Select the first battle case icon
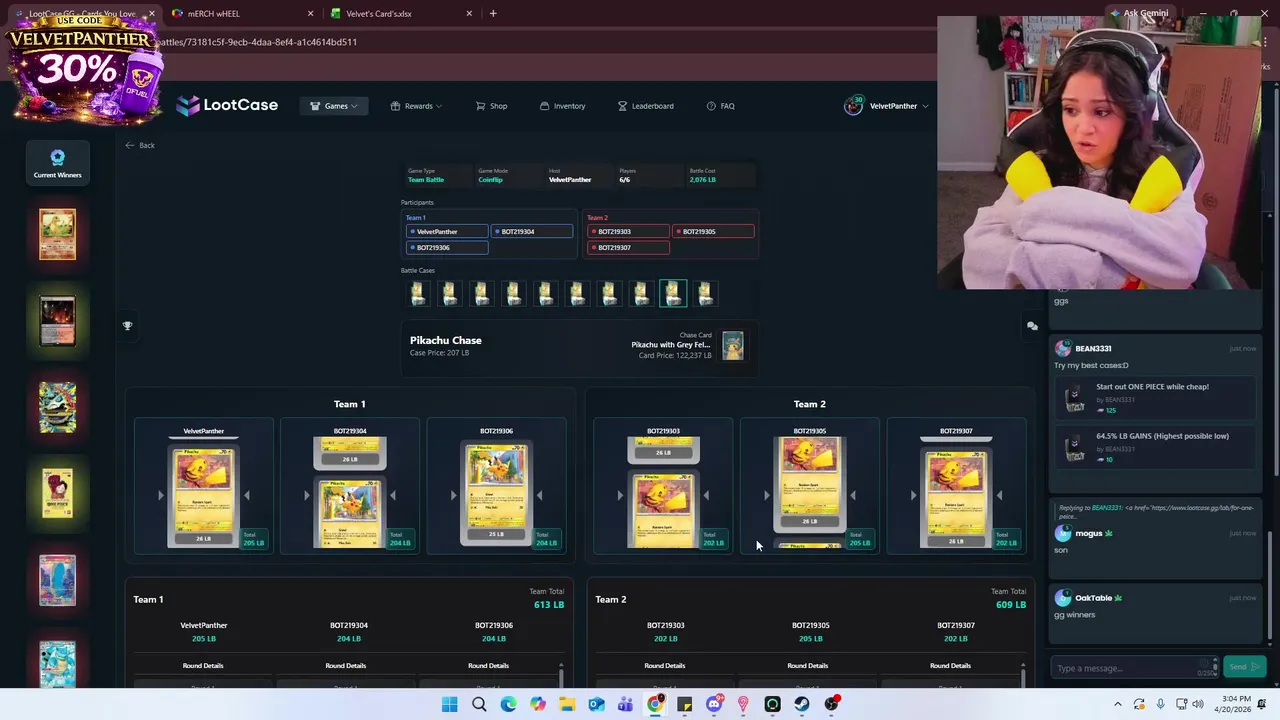The height and width of the screenshot is (720, 1280). (x=418, y=293)
